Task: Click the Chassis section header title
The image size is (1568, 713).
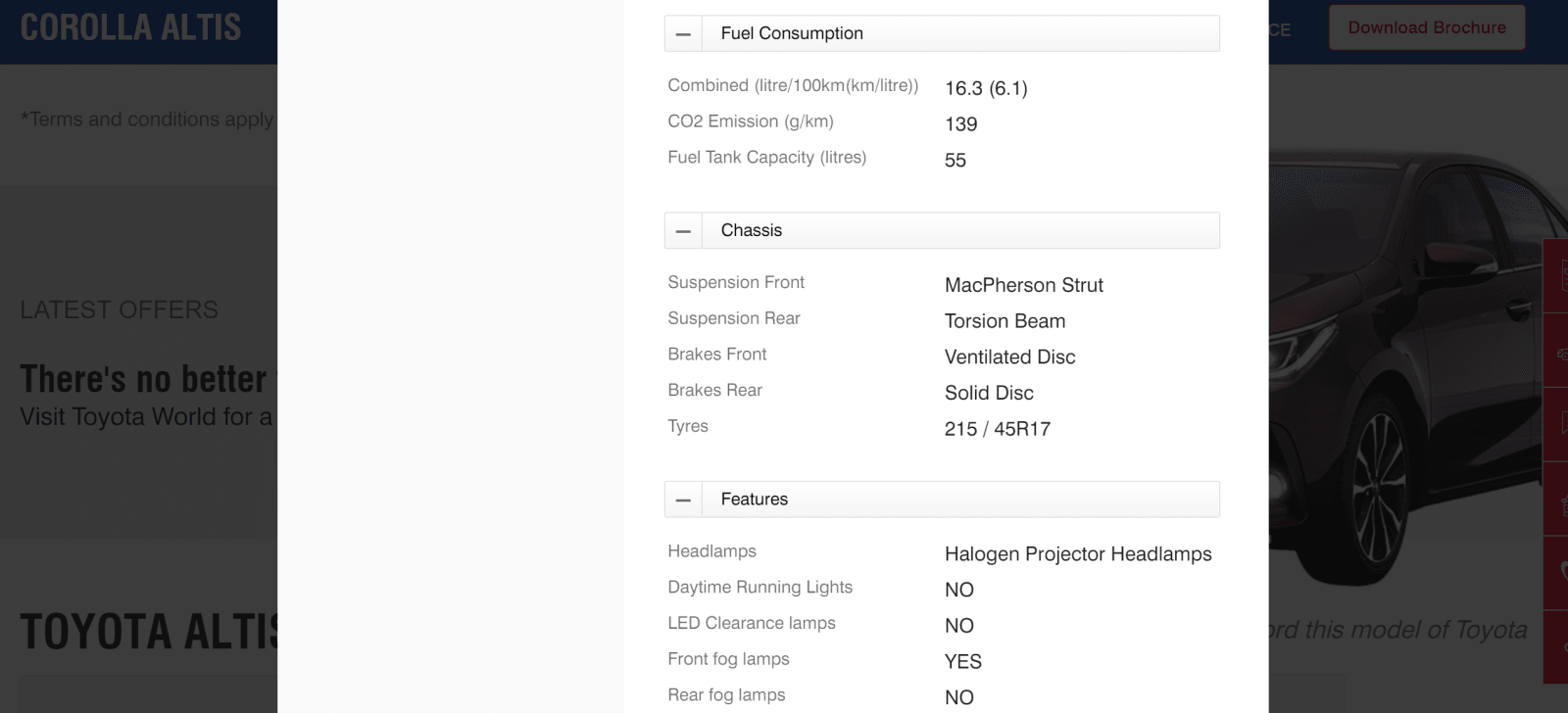Action: point(752,230)
